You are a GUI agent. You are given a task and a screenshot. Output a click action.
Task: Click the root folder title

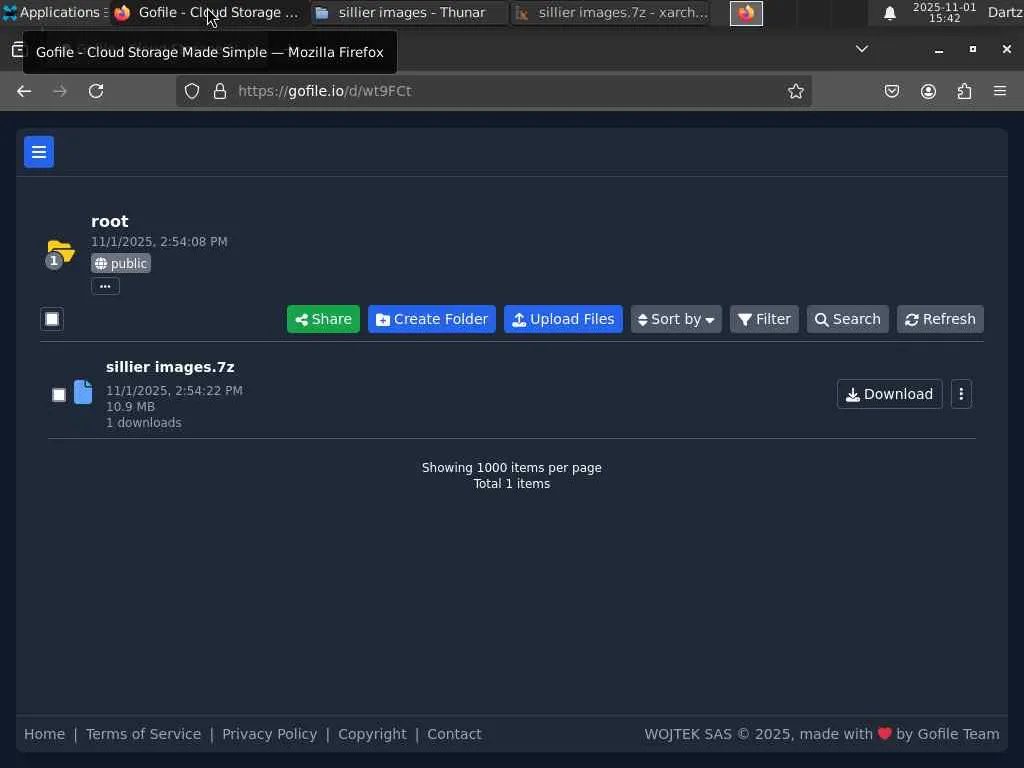pyautogui.click(x=110, y=221)
